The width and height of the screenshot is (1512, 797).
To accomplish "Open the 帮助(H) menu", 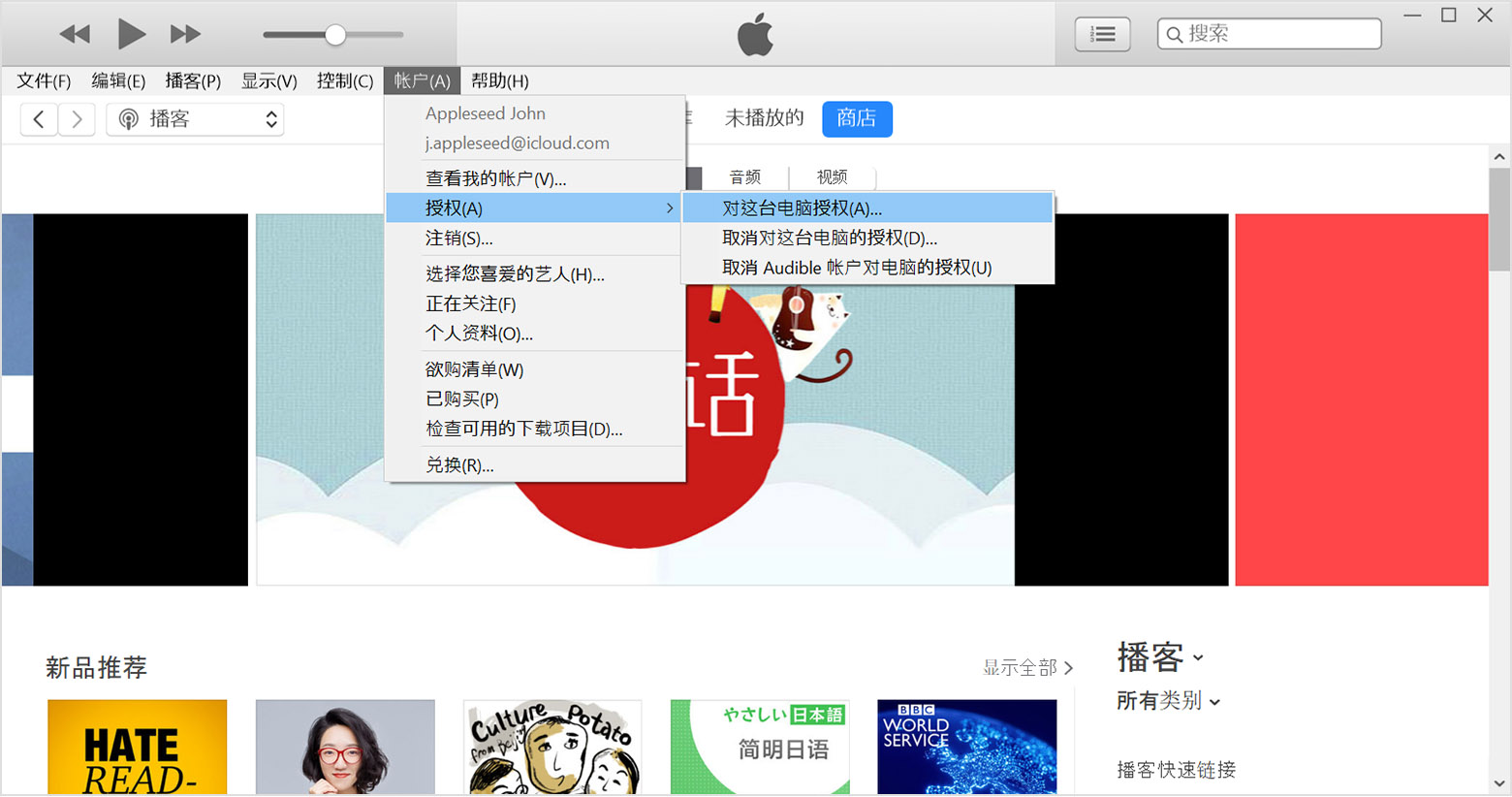I will (x=500, y=80).
